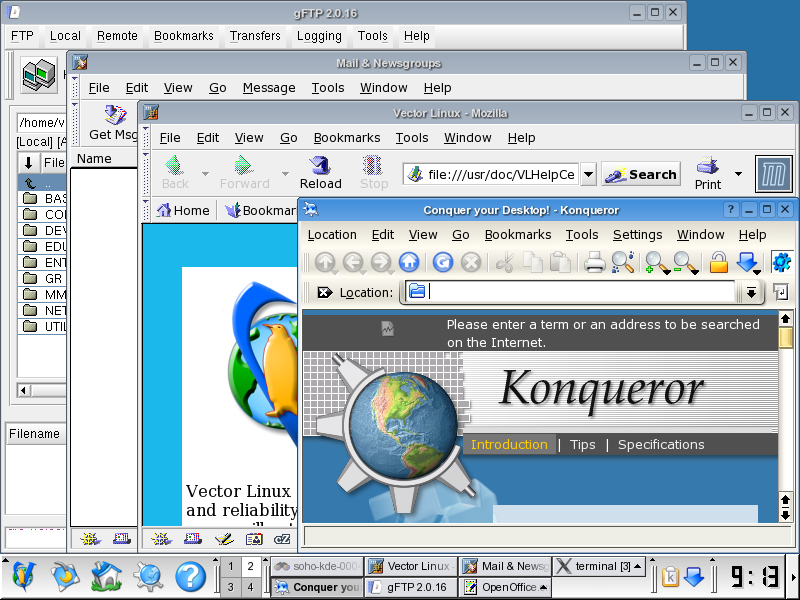Viewport: 800px width, 600px height.
Task: Click the Konqueror page vertical scrollbar thumb
Action: [x=786, y=338]
